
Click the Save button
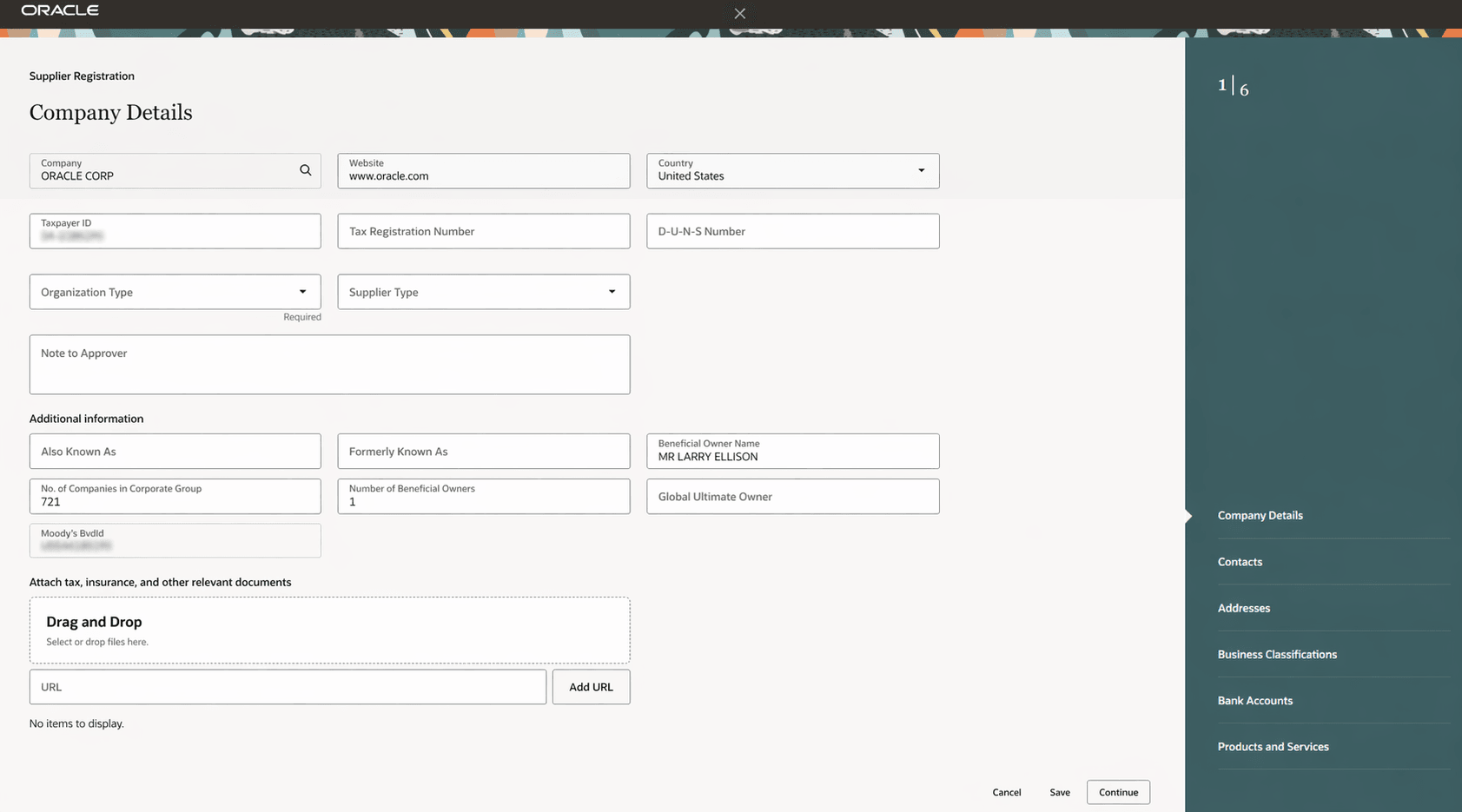pyautogui.click(x=1060, y=792)
